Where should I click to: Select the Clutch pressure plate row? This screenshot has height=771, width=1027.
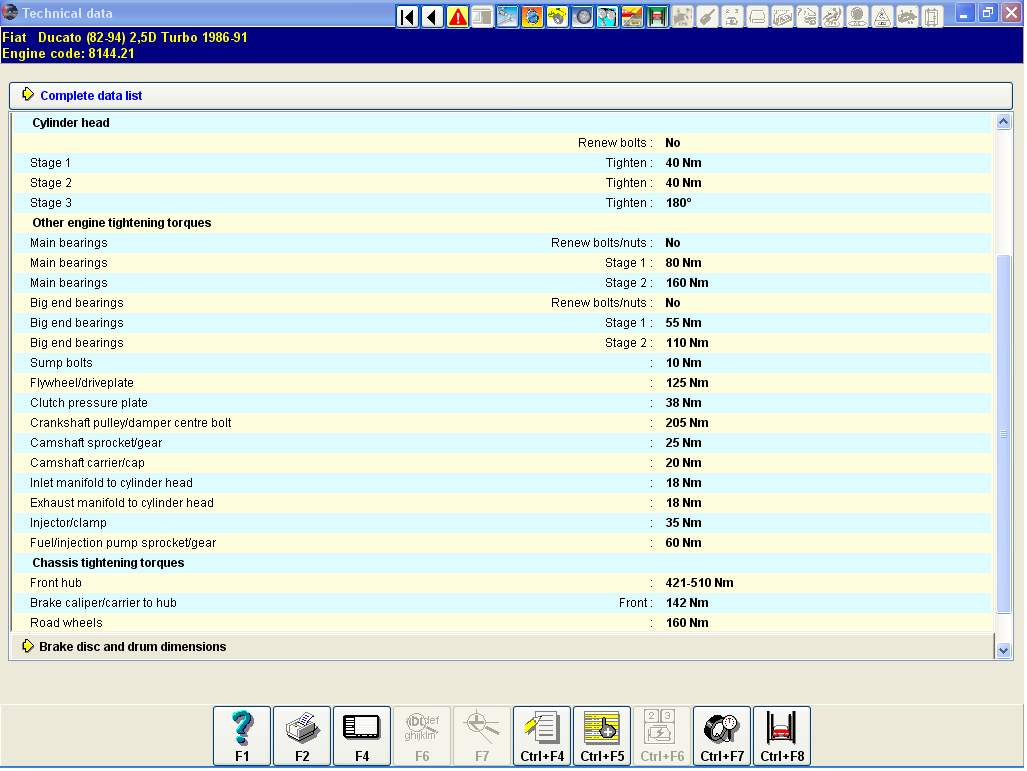pos(502,402)
